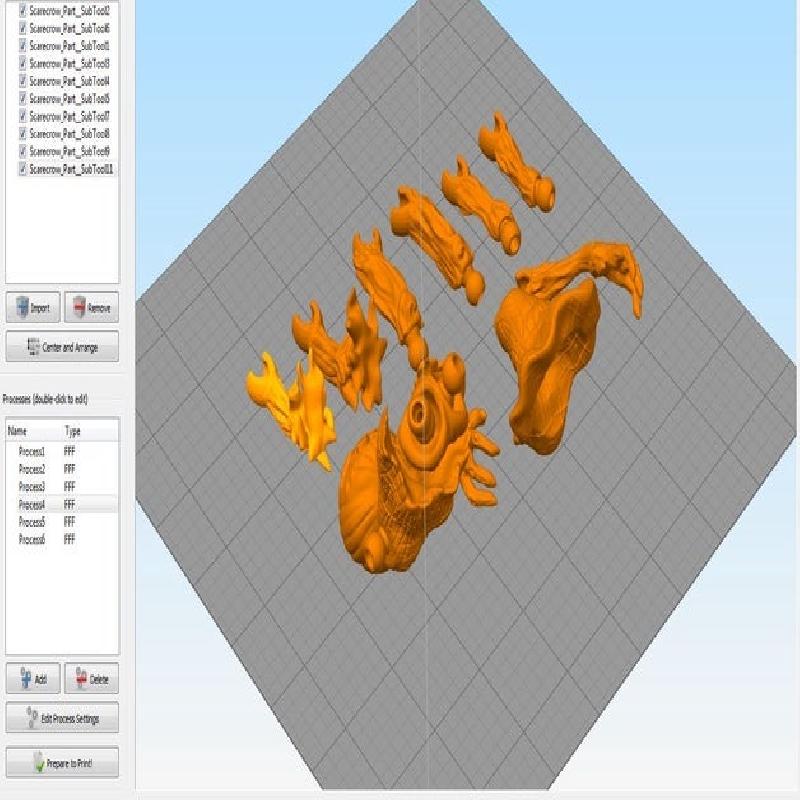
Task: Select Process5 in the process list
Action: click(62, 522)
